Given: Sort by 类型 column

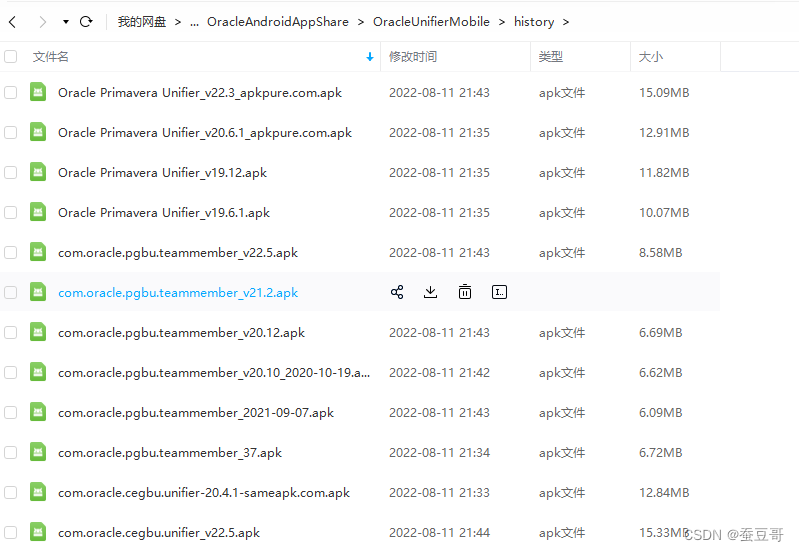Looking at the screenshot, I should pos(551,57).
